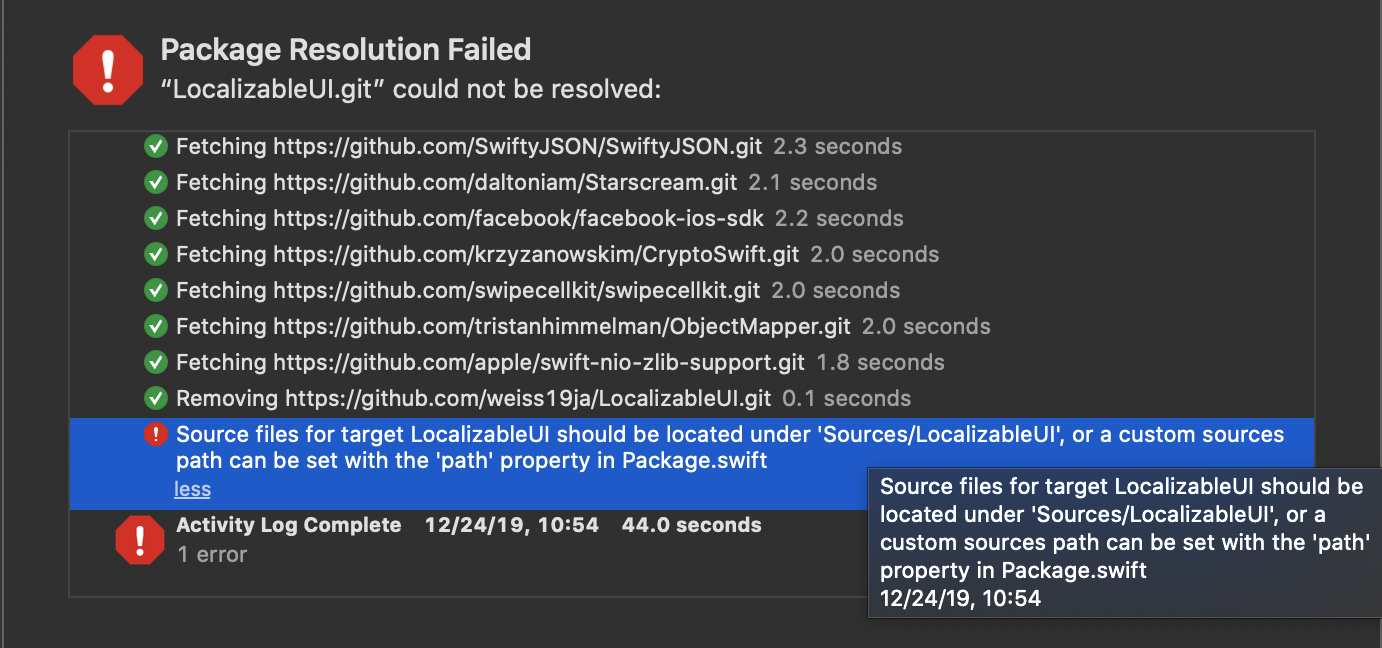Click the red error icon in the highlighted row
1382x648 pixels.
point(155,435)
